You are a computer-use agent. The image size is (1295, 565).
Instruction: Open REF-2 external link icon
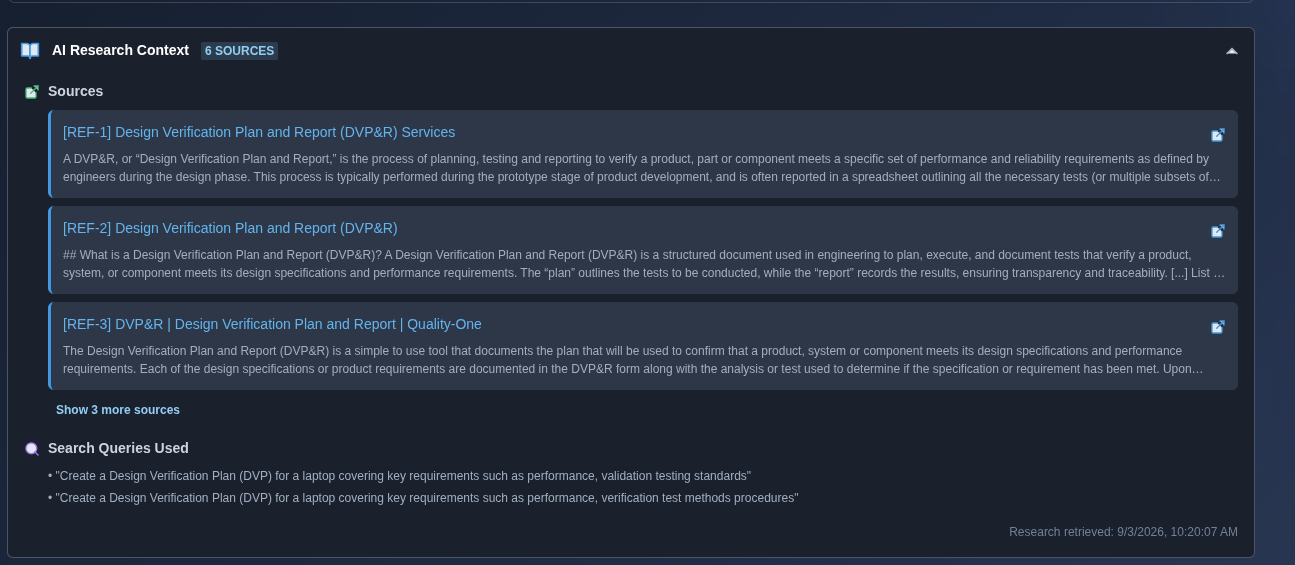pos(1217,231)
